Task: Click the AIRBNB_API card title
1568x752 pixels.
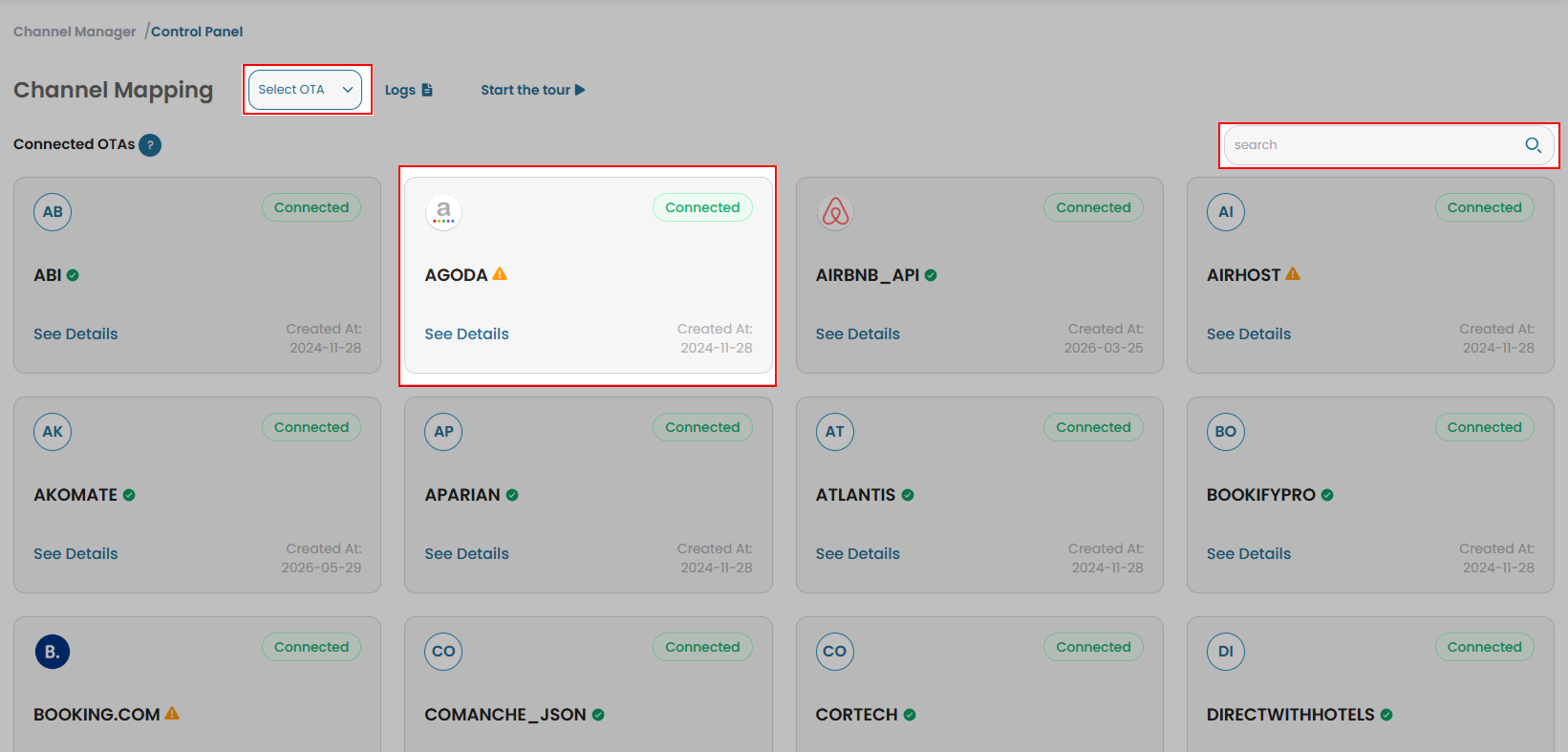Action: point(868,275)
